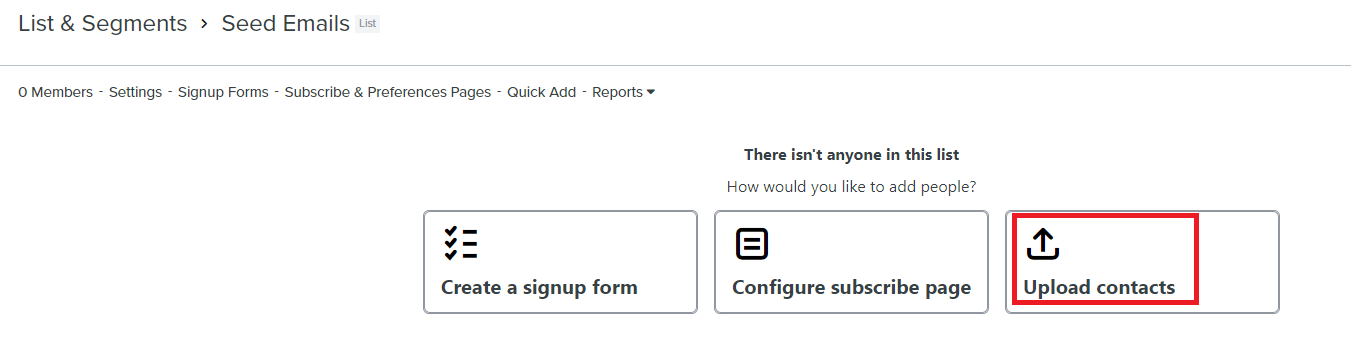Open the list Settings tab
The width and height of the screenshot is (1351, 361).
click(x=135, y=92)
